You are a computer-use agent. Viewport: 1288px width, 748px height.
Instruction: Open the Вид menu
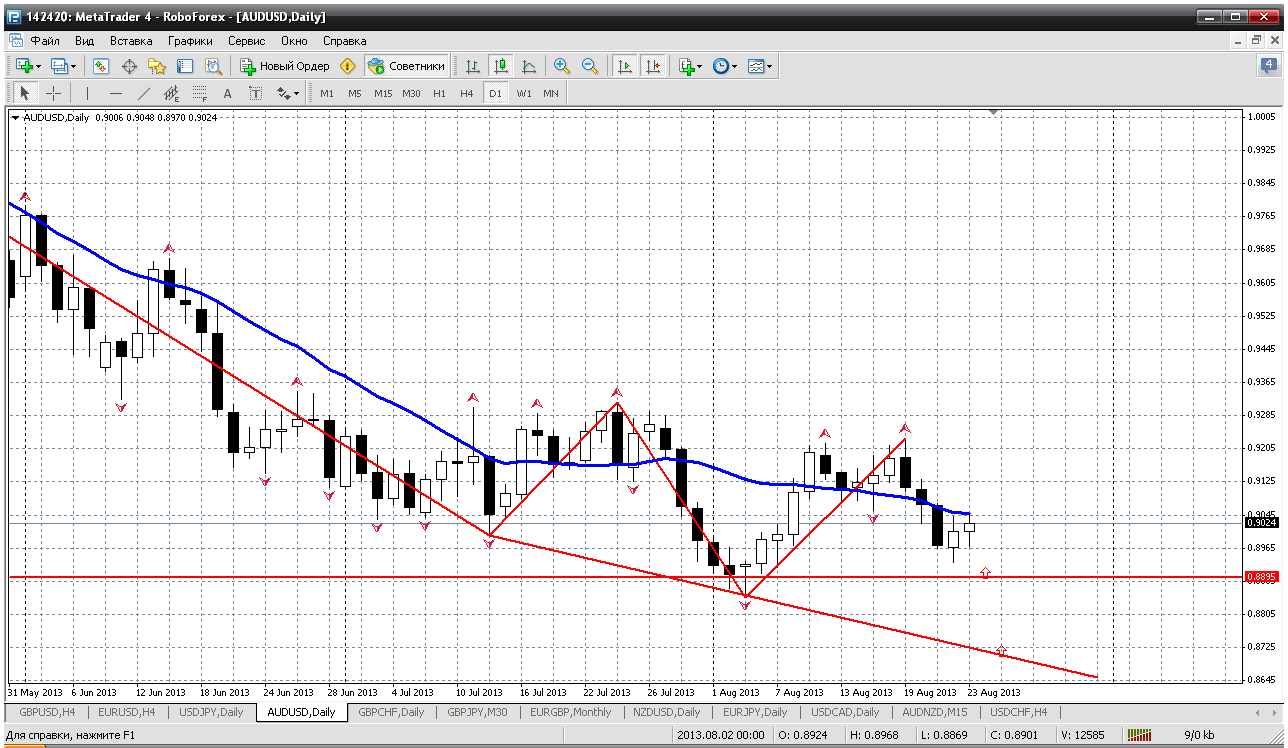pyautogui.click(x=84, y=41)
